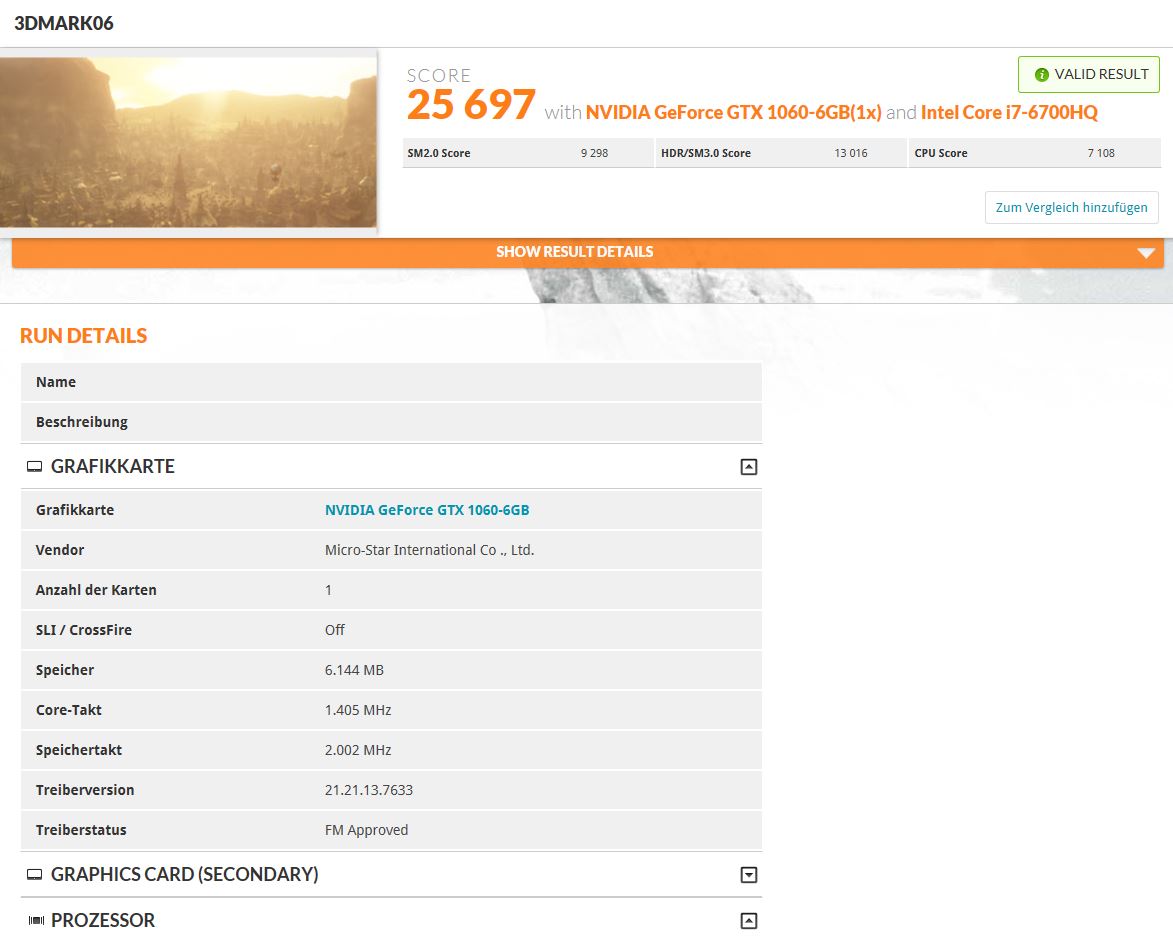Click the 3DMARK06 page title

pyautogui.click(x=64, y=23)
